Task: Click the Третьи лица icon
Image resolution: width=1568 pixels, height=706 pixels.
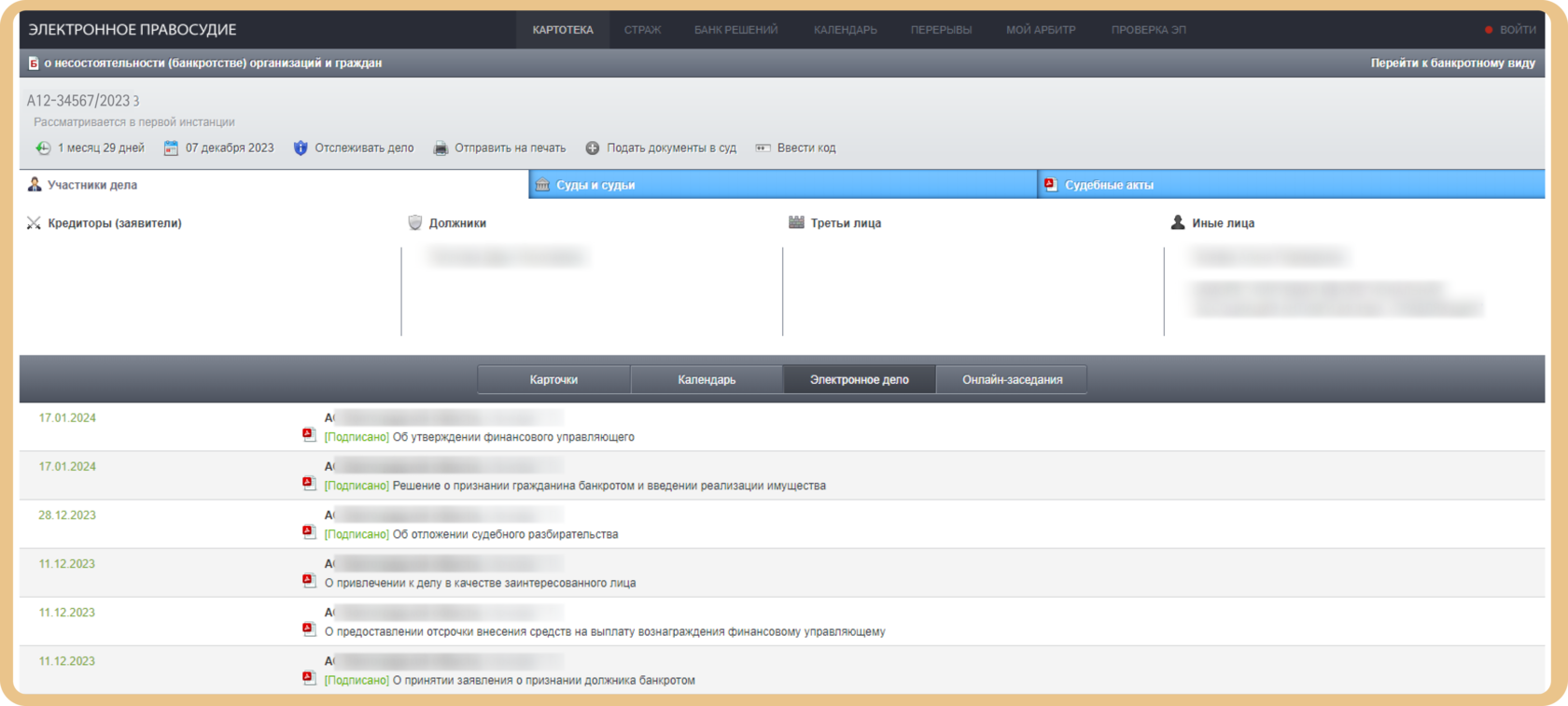Action: pos(796,222)
